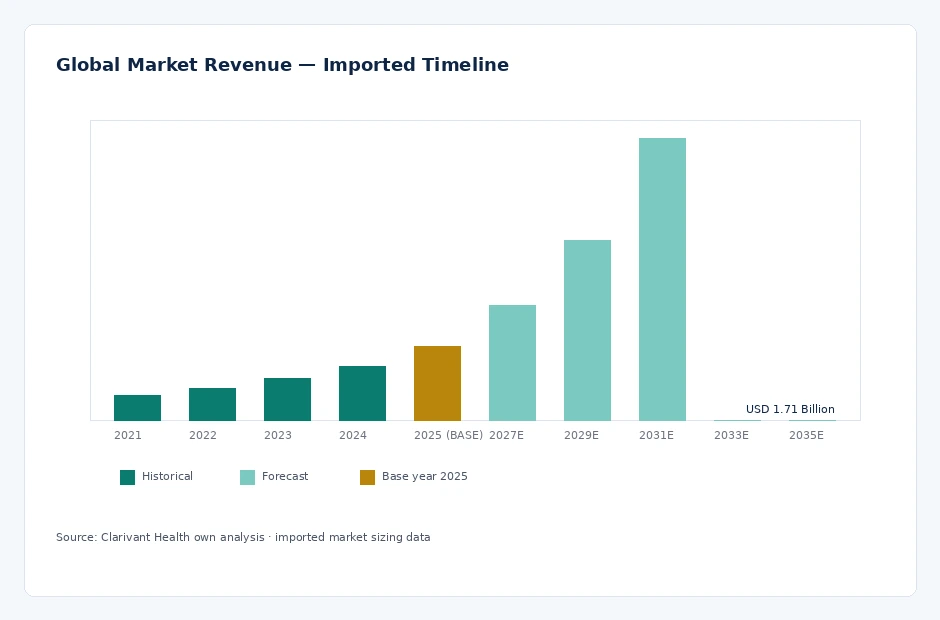Select the 2024 historical bar
Image resolution: width=940 pixels, height=620 pixels.
362,393
